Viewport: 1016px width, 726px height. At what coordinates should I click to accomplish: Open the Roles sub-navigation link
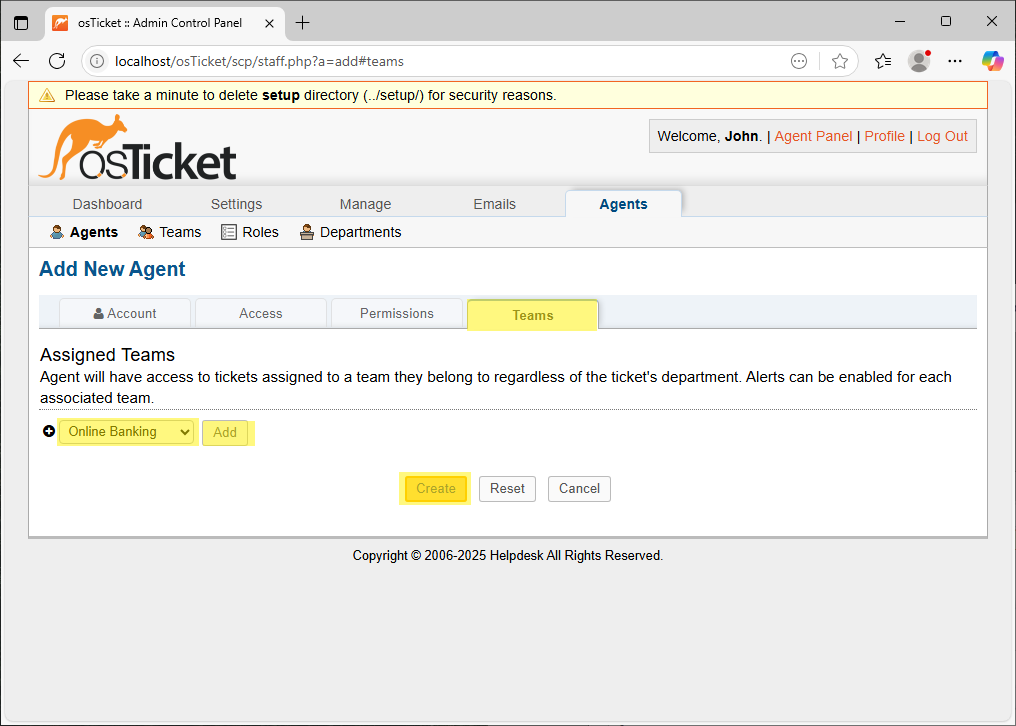tap(260, 232)
